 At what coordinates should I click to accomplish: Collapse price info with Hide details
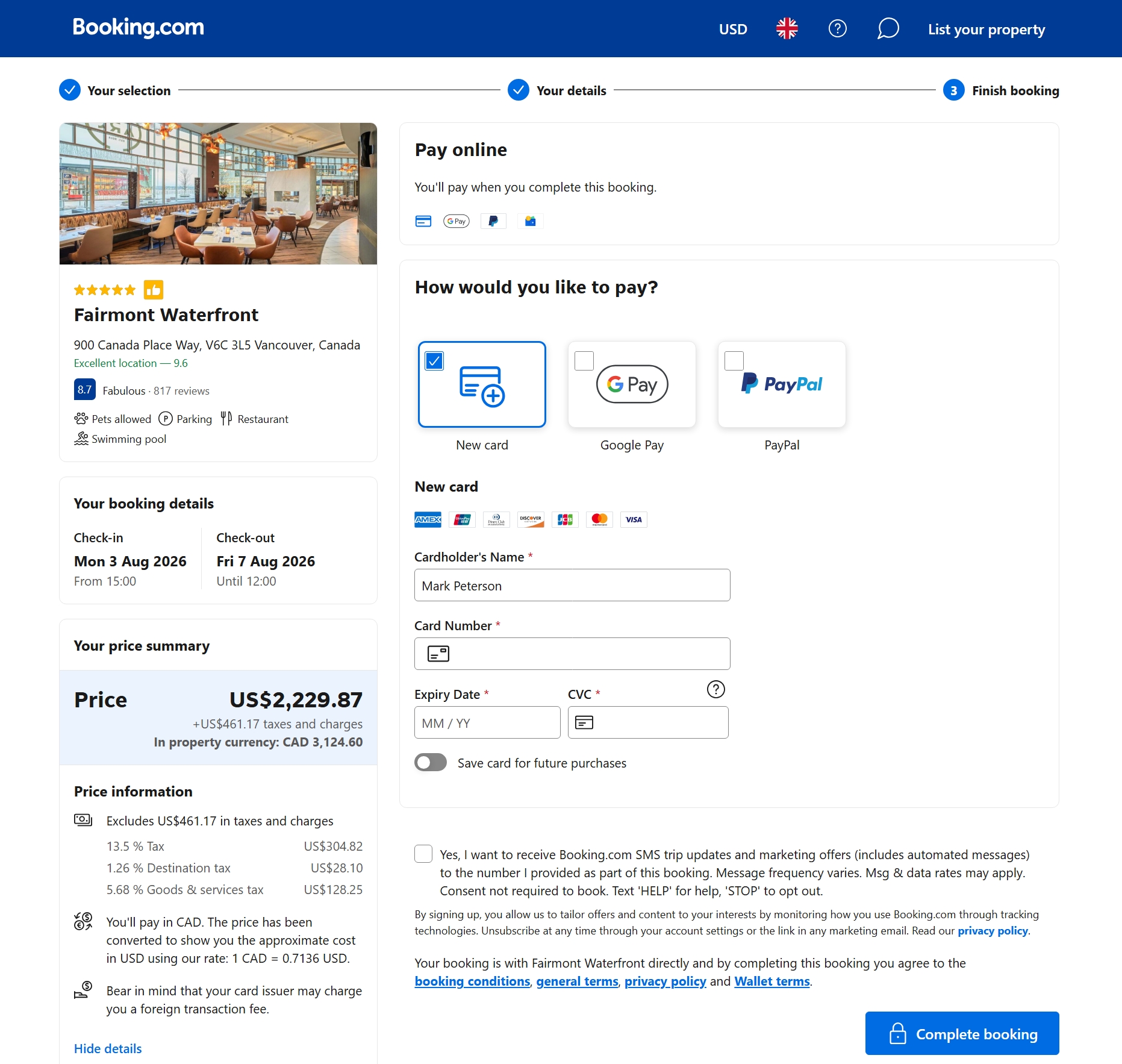pos(108,1048)
